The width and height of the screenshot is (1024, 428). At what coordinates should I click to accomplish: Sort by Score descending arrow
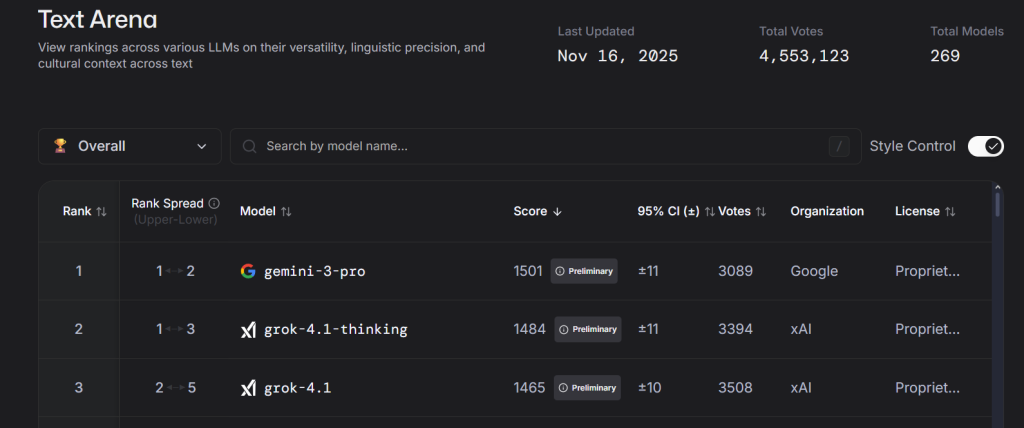558,211
